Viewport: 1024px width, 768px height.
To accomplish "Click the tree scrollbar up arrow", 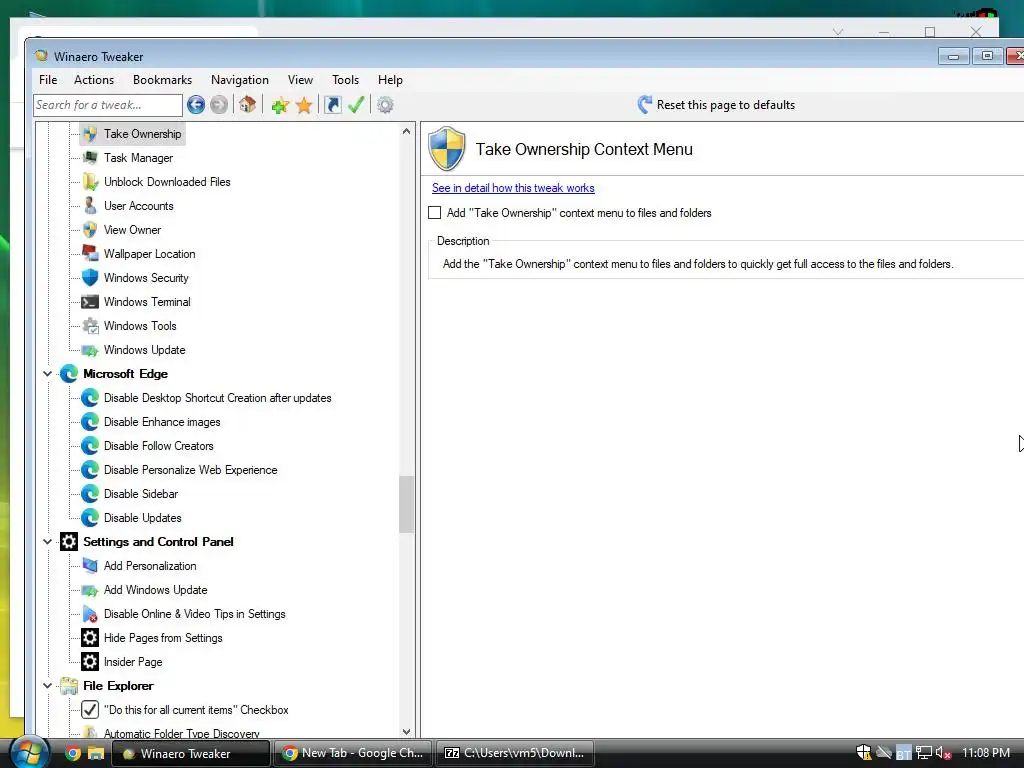I will (x=406, y=131).
